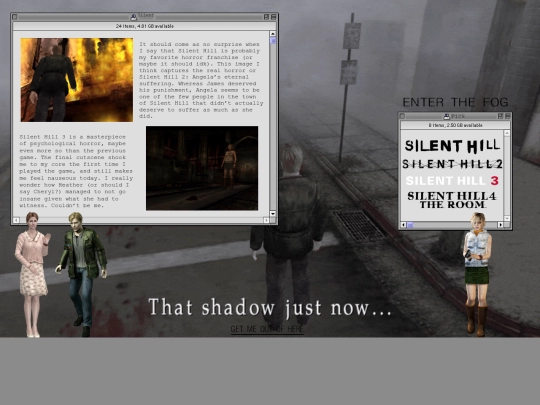Open Silent Hill 4 The Room logo
This screenshot has height=405, width=540.
(451, 200)
